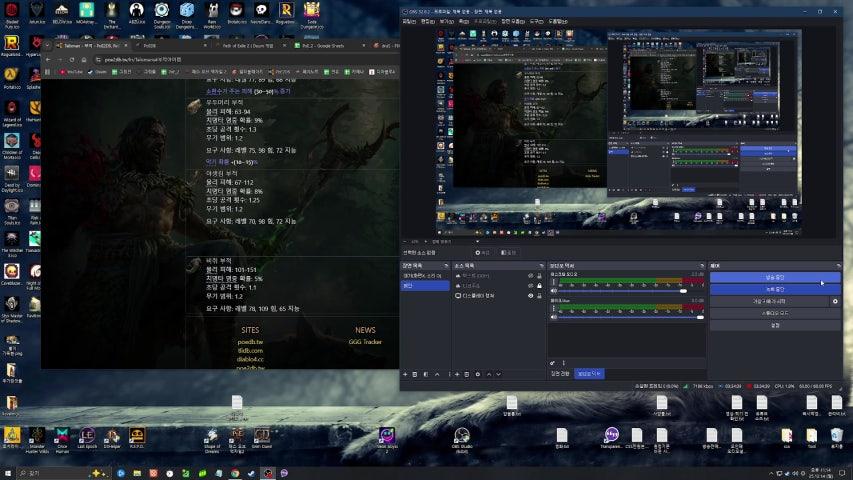The height and width of the screenshot is (480, 853).
Task: Open the sources panel dock popout menu
Action: click(541, 266)
